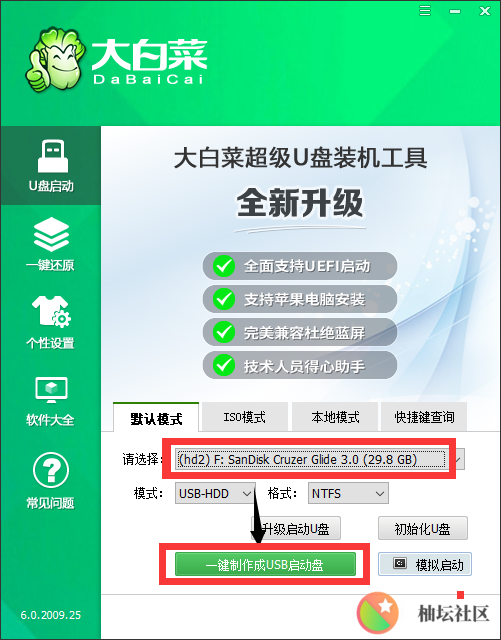Click 一键制作成USB启动盘 green button

265,564
